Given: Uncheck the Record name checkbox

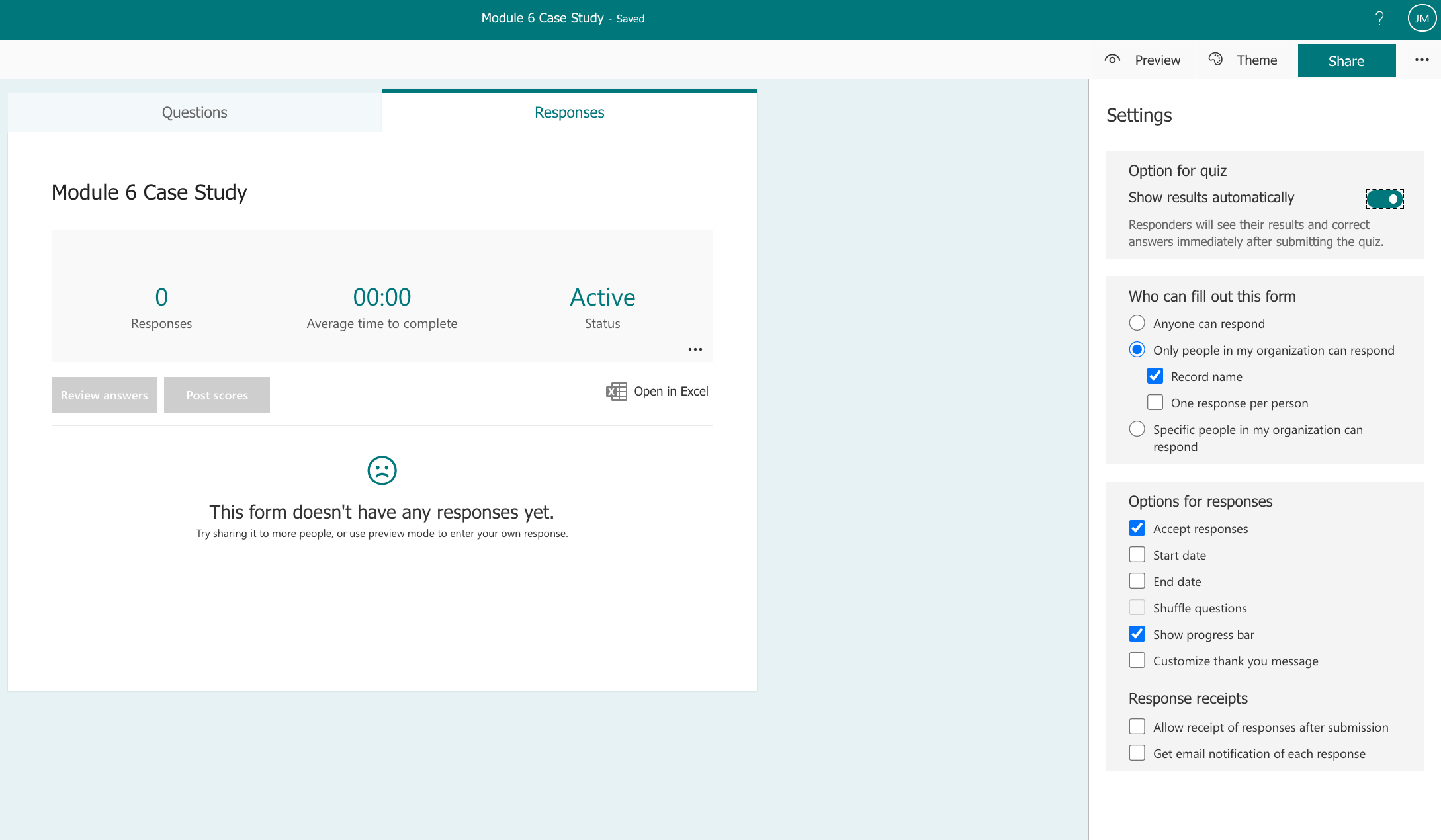Looking at the screenshot, I should (1155, 376).
